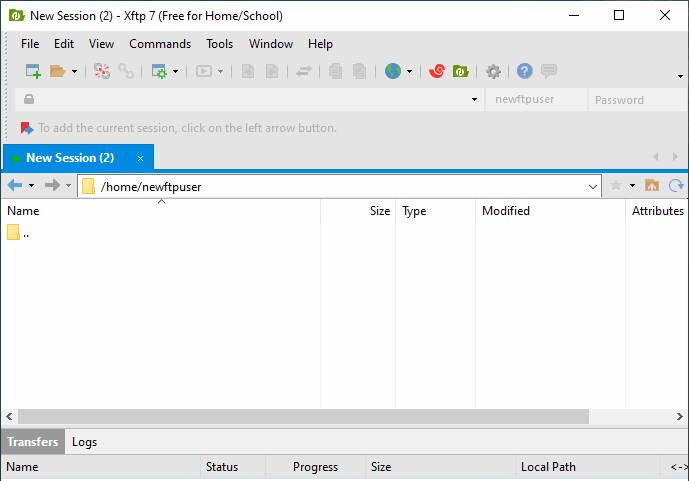Click the Reconnect chain icon

126,71
